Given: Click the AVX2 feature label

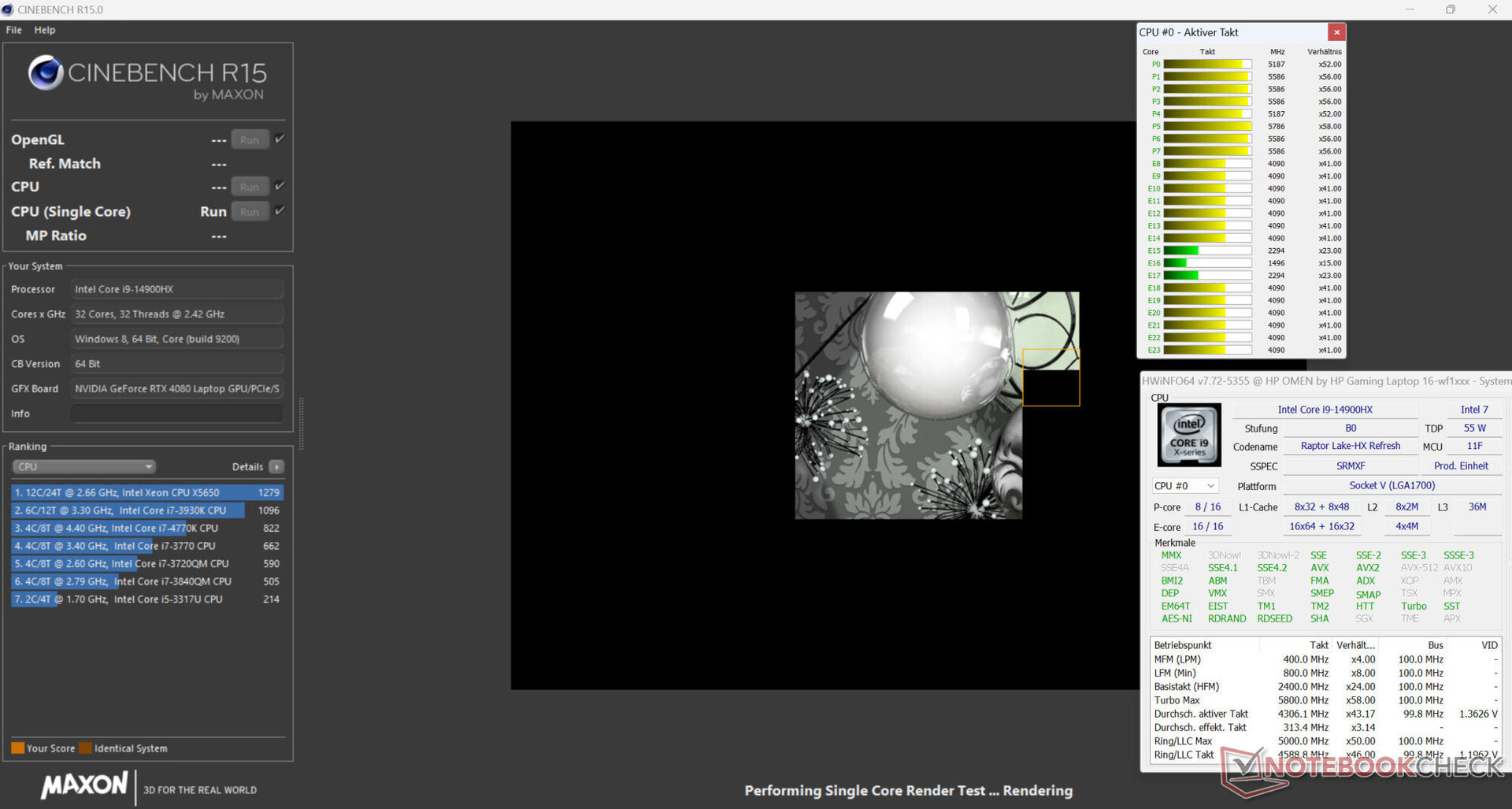Looking at the screenshot, I should coord(1367,568).
